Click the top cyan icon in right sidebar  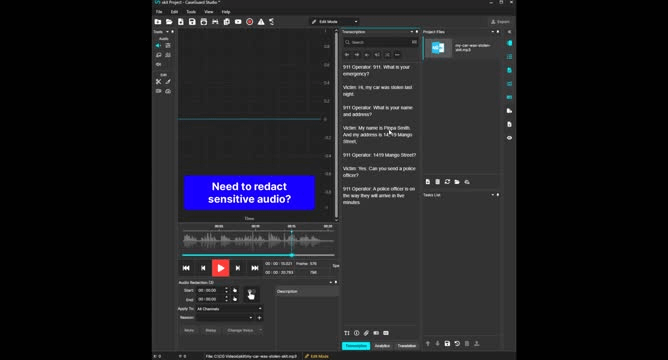tap(510, 43)
